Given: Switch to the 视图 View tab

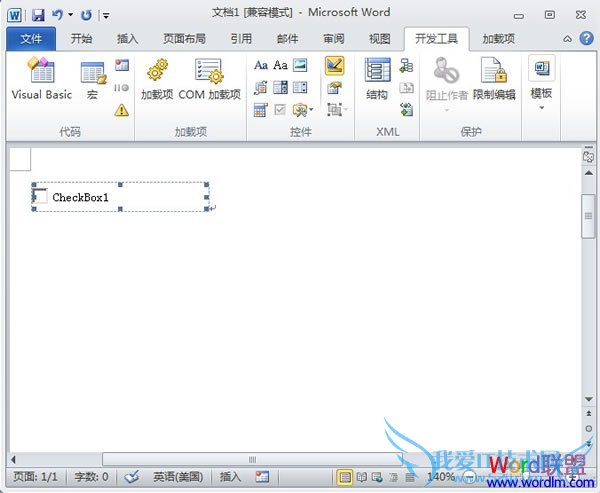Looking at the screenshot, I should pos(380,39).
